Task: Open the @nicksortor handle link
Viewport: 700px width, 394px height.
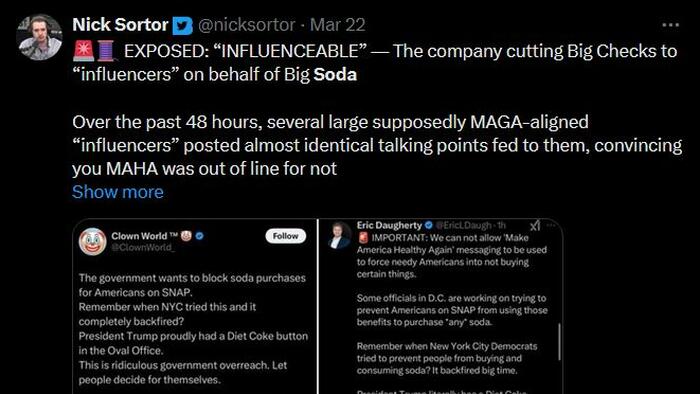Action: [x=246, y=25]
